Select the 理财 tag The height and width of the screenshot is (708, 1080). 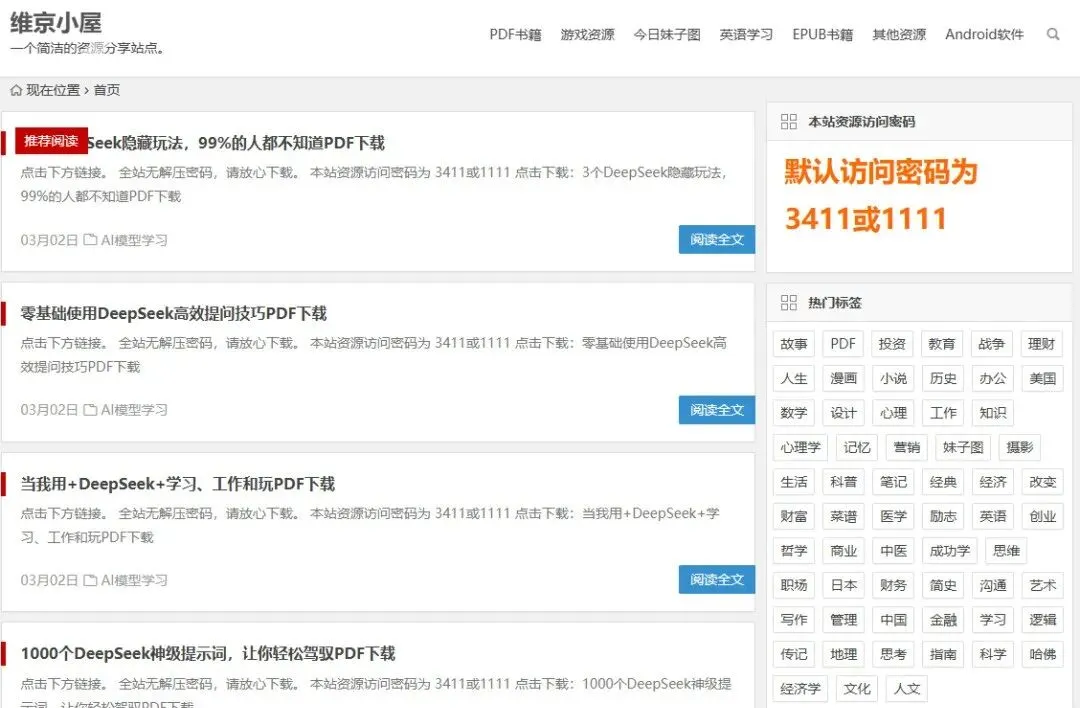1042,344
